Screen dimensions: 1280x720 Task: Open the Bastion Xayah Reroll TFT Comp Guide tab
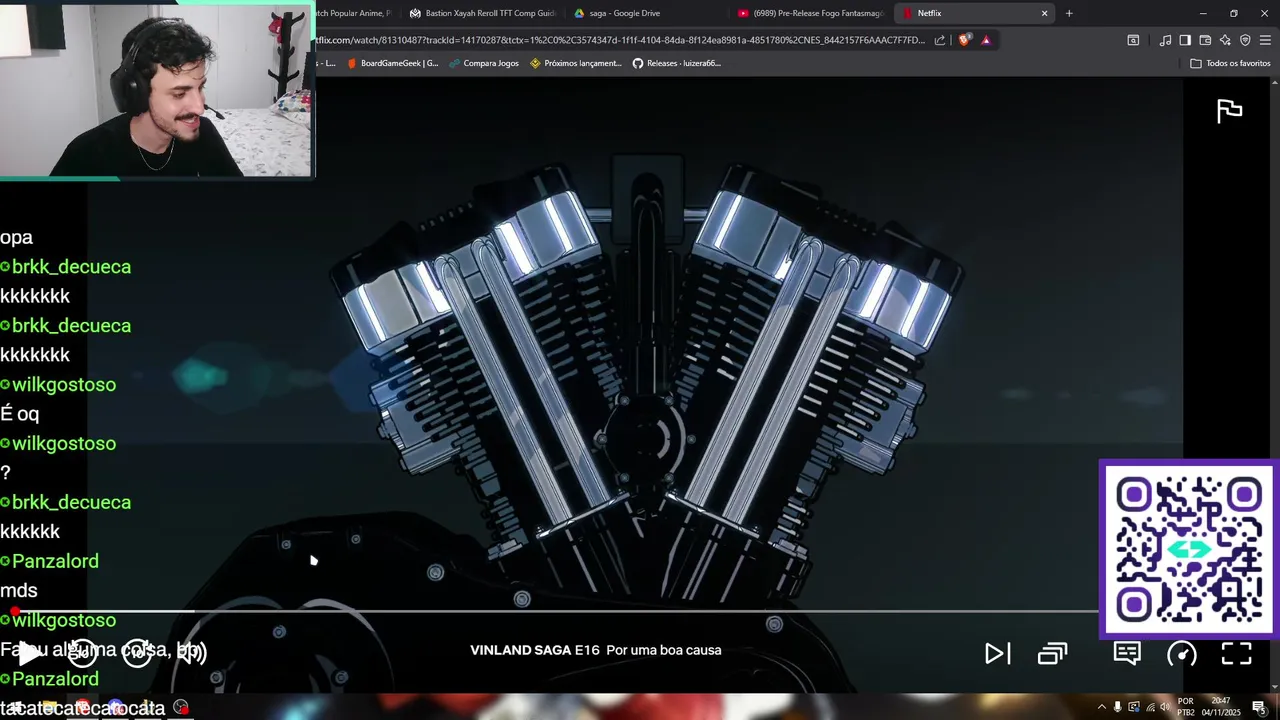pos(482,13)
